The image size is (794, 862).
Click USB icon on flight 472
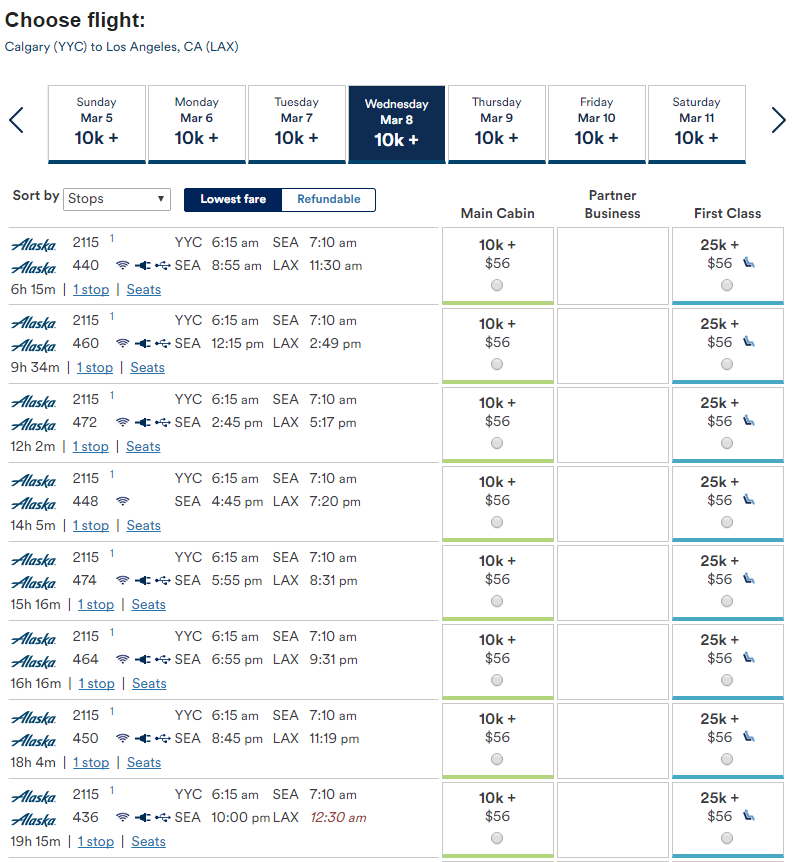pos(163,423)
